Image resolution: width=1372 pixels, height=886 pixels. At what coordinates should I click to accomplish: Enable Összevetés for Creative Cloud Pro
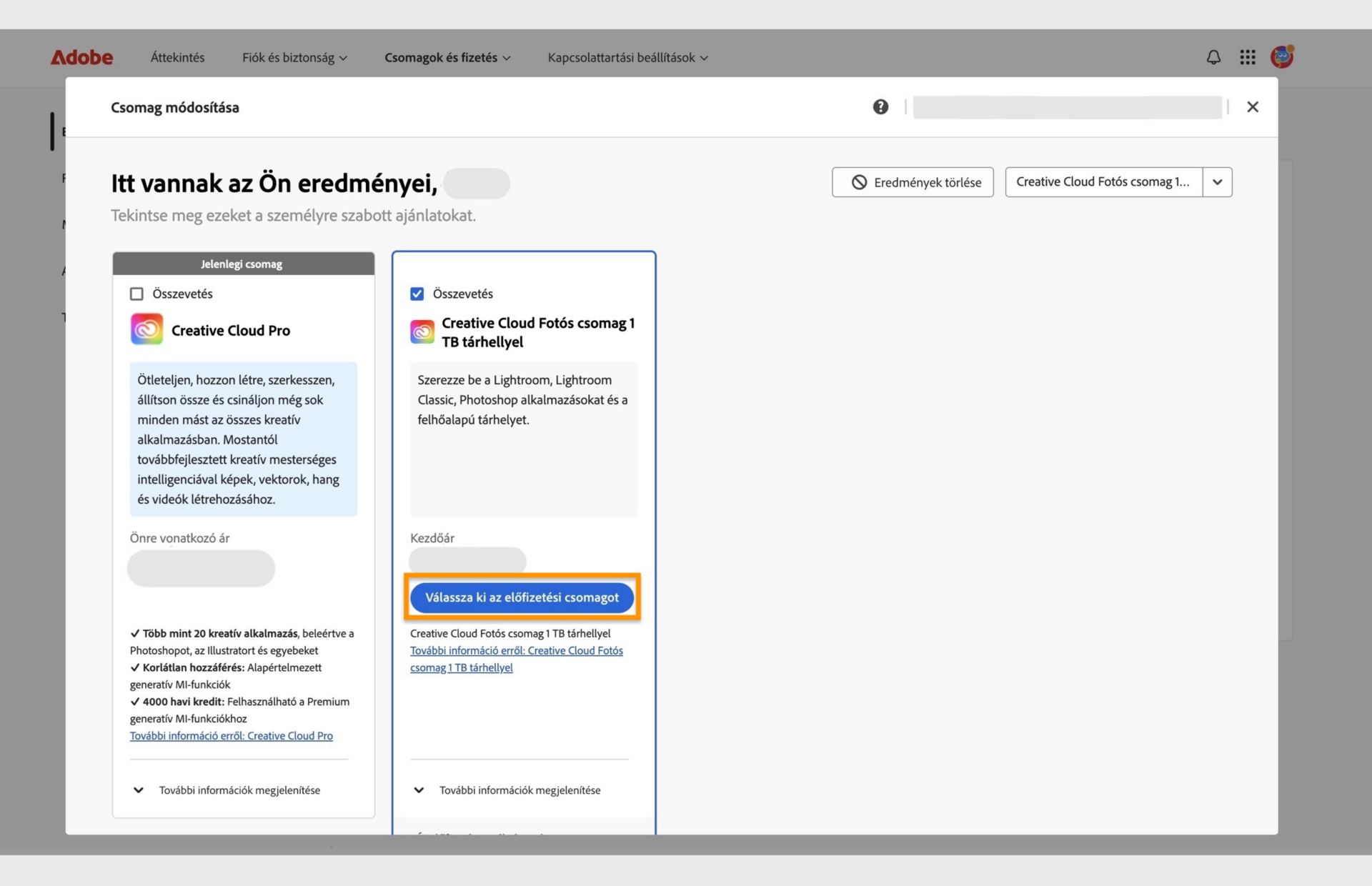[136, 294]
